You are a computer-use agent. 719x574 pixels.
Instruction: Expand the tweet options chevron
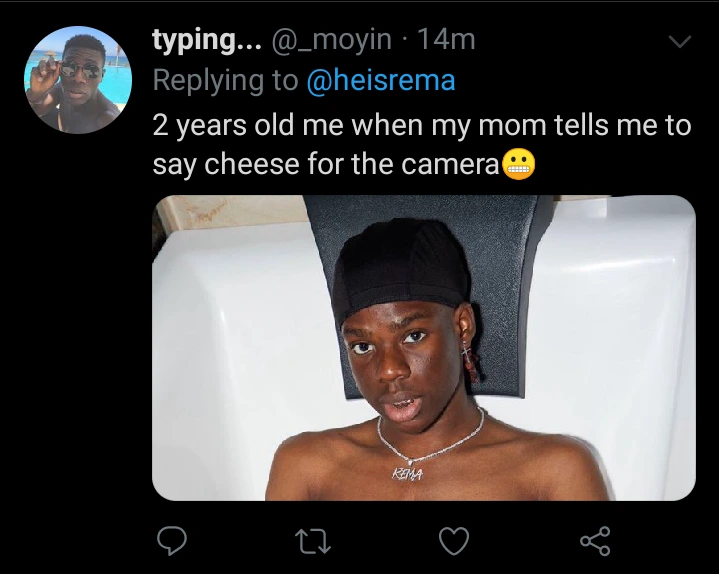pos(680,41)
